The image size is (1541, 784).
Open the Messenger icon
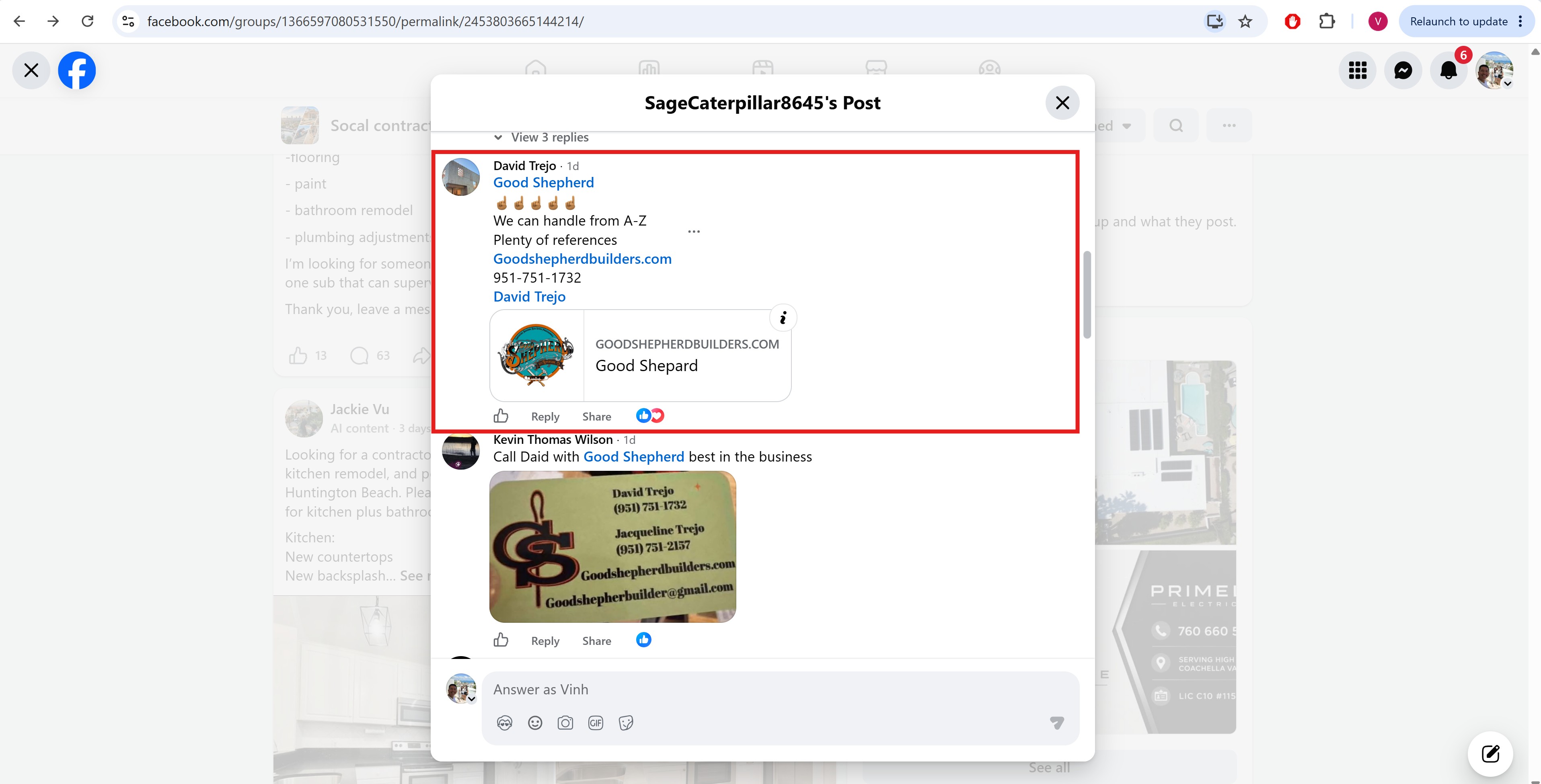[1403, 71]
